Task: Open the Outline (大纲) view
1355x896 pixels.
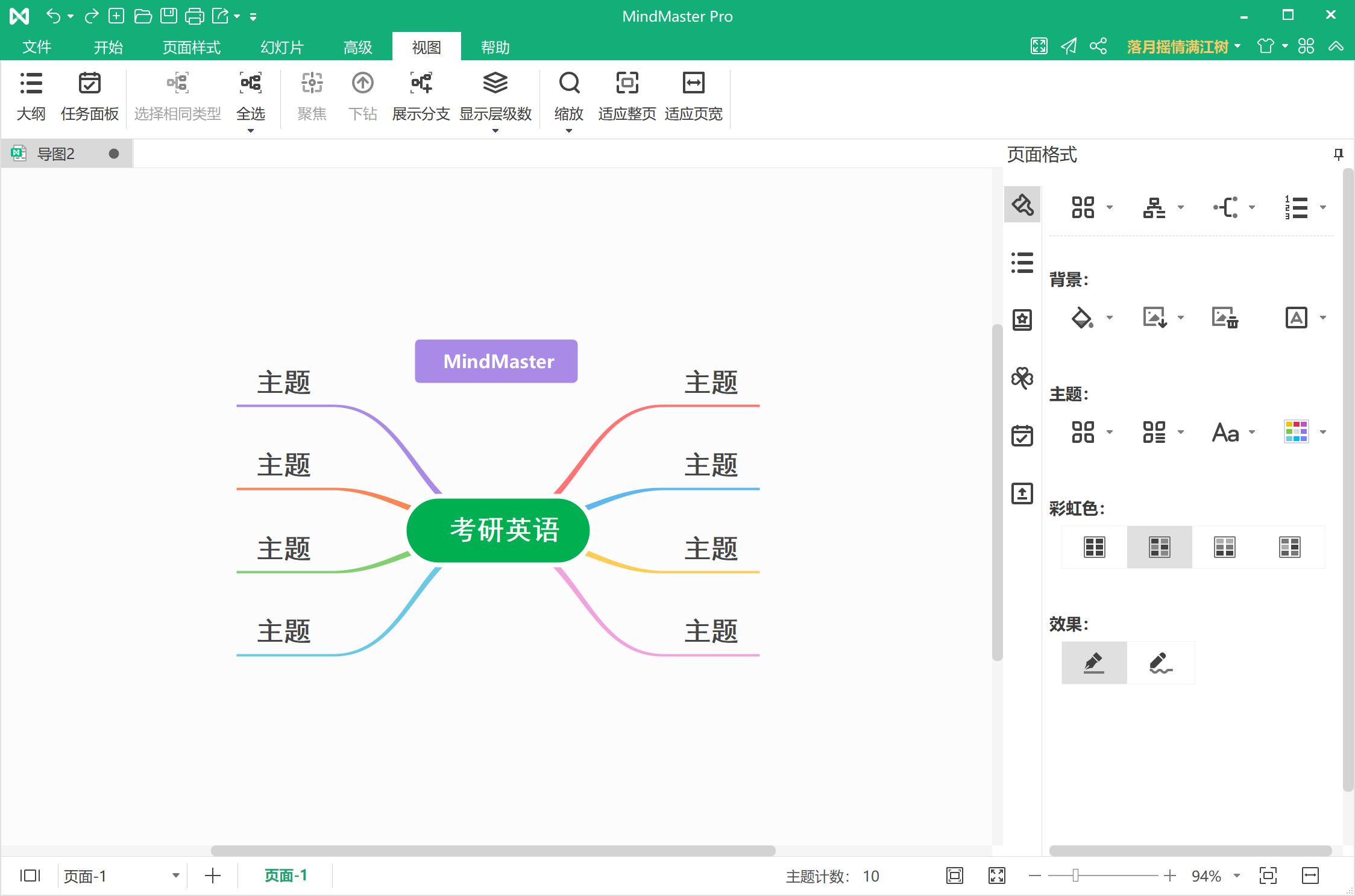Action: click(x=31, y=96)
